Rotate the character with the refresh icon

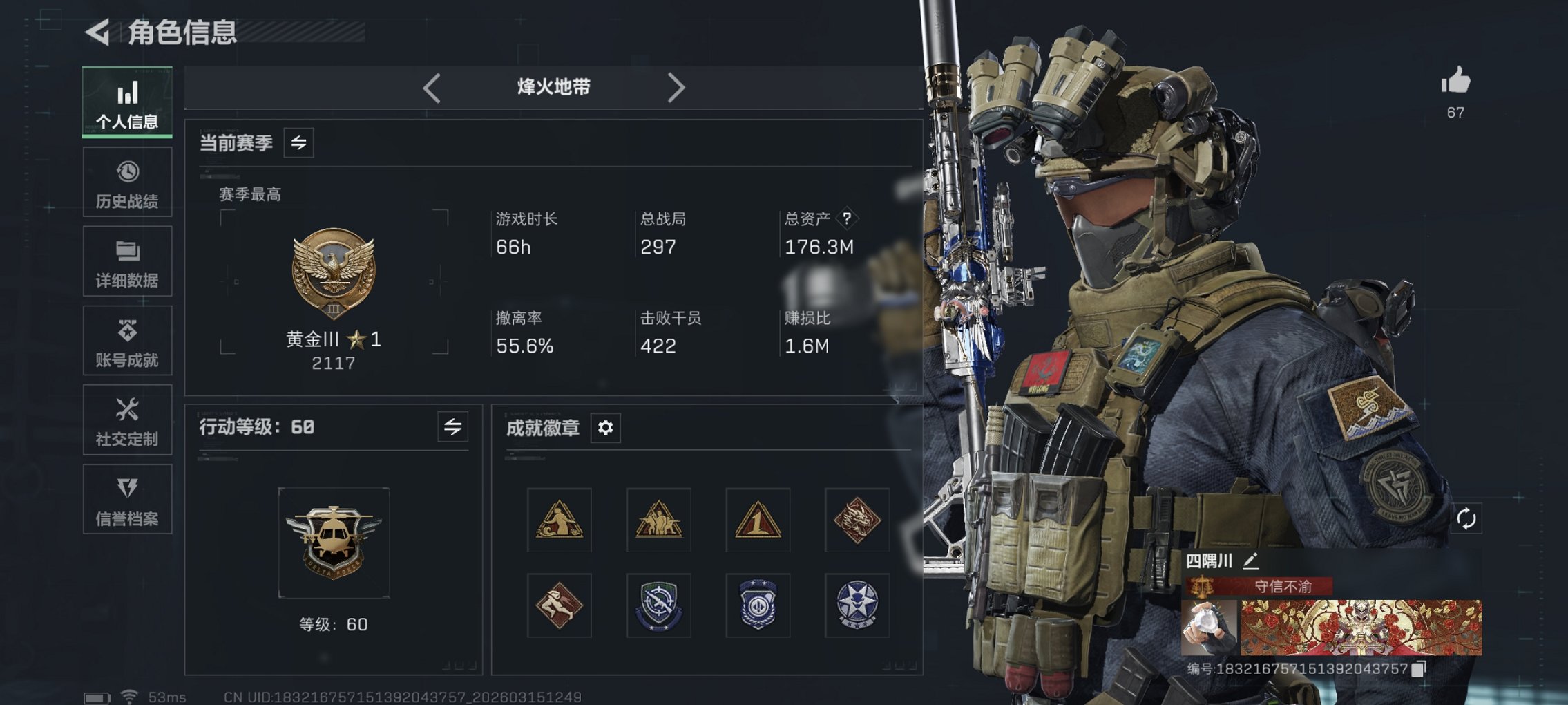pos(1466,518)
